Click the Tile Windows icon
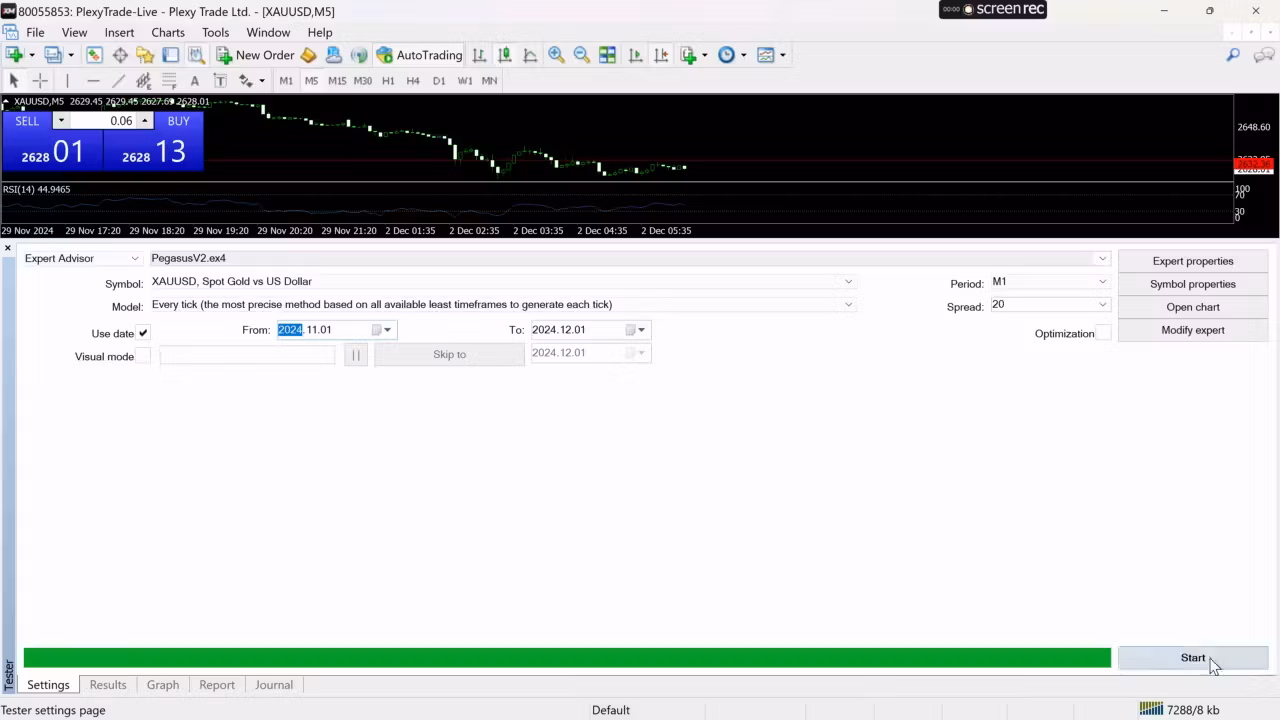The height and width of the screenshot is (720, 1280). (x=607, y=55)
